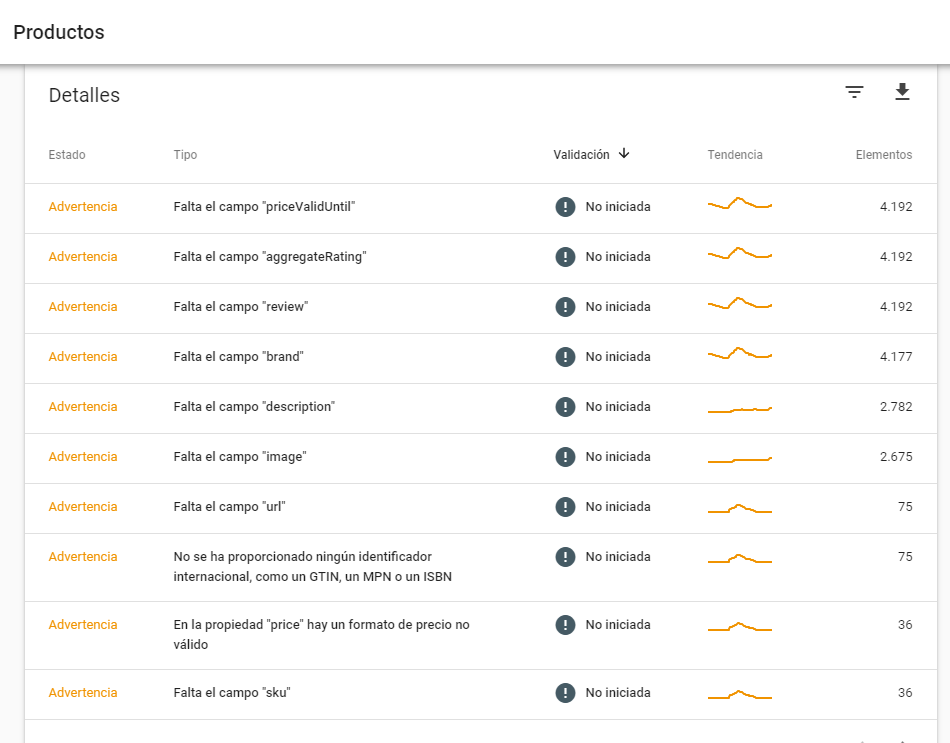Click the download export icon

902,92
